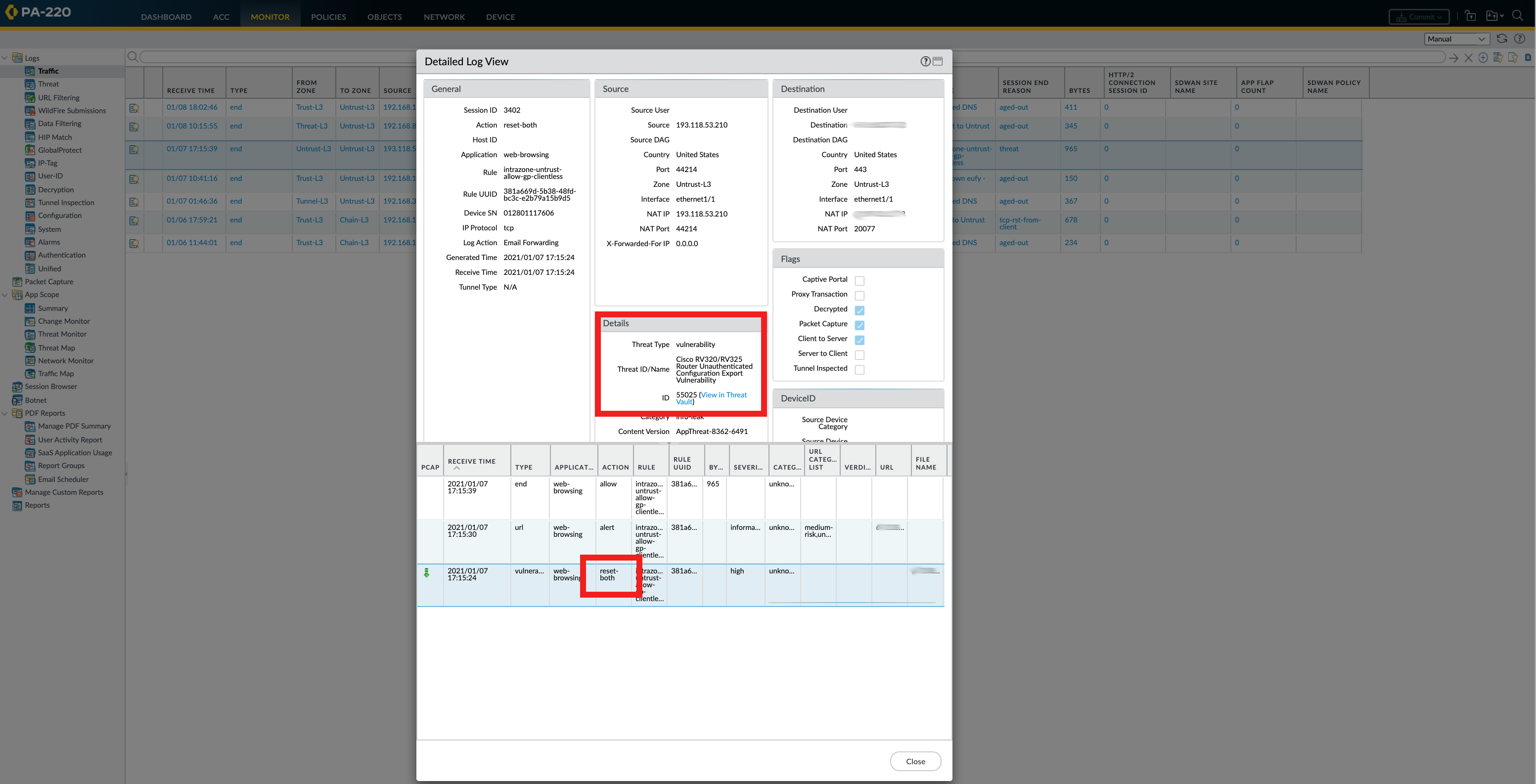
Task: Open the DASHBOARD tab
Action: tap(166, 17)
